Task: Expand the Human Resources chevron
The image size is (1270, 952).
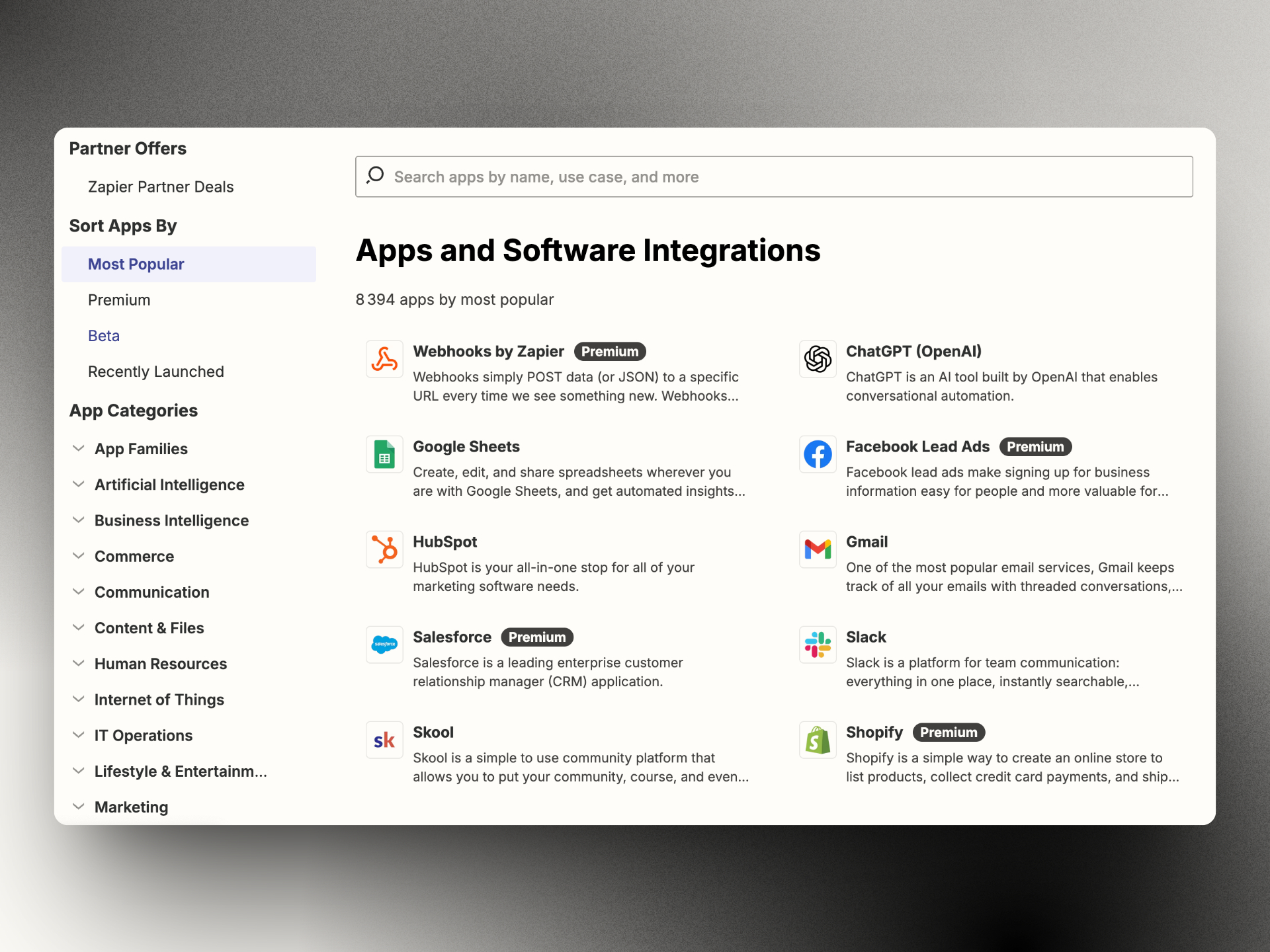Action: coord(78,663)
